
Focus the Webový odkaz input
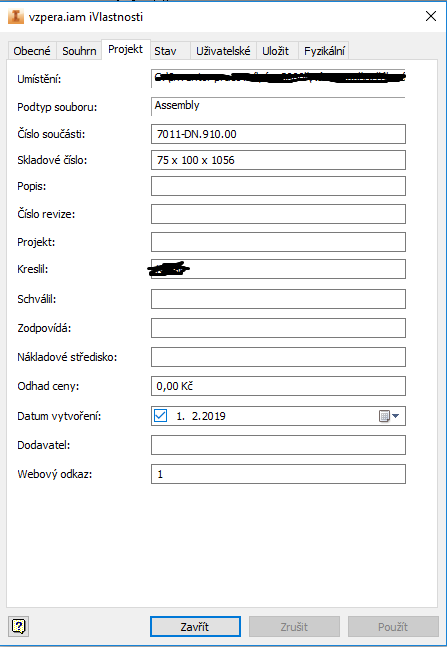(278, 474)
